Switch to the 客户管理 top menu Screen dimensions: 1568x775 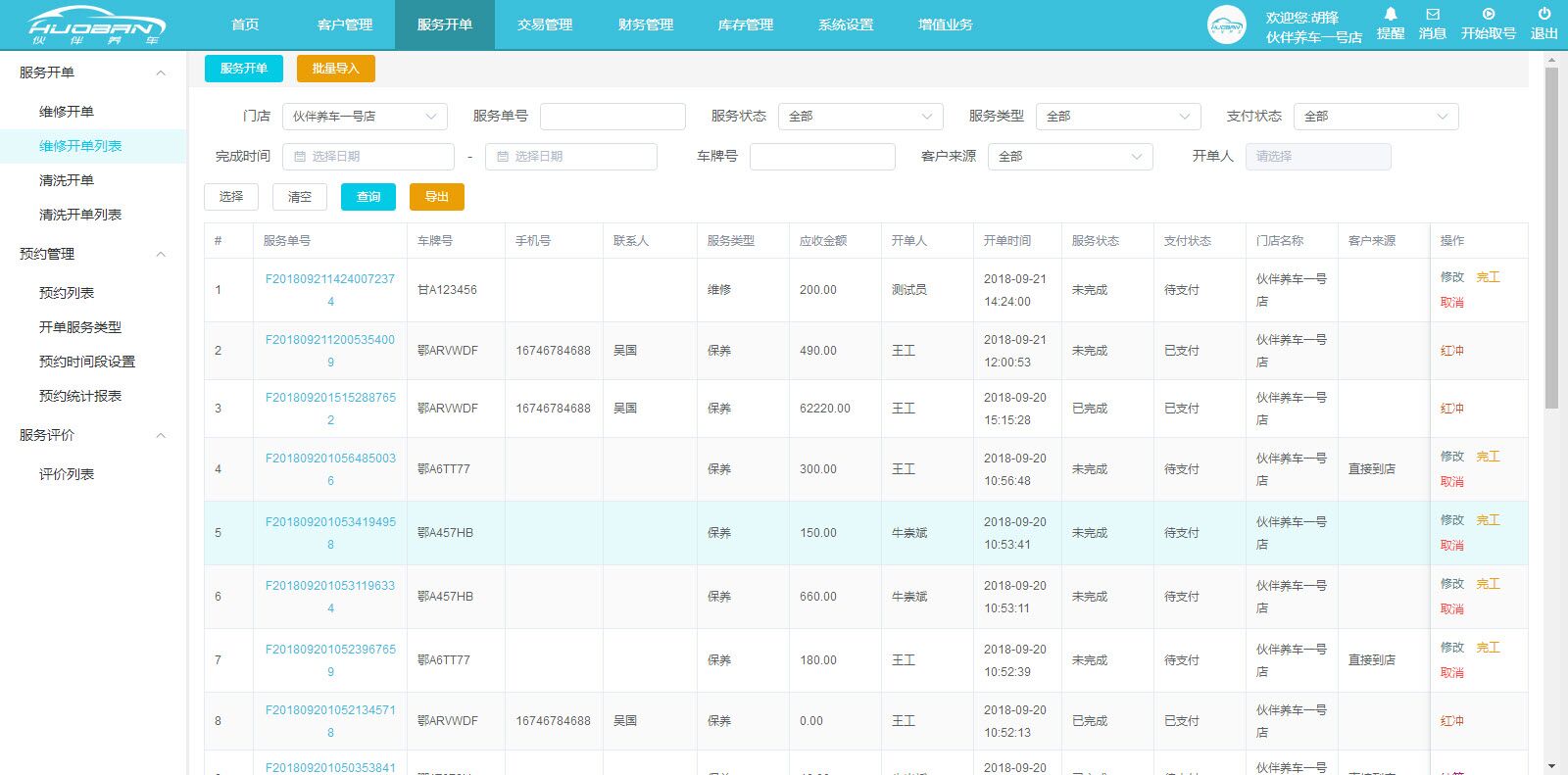coord(345,24)
